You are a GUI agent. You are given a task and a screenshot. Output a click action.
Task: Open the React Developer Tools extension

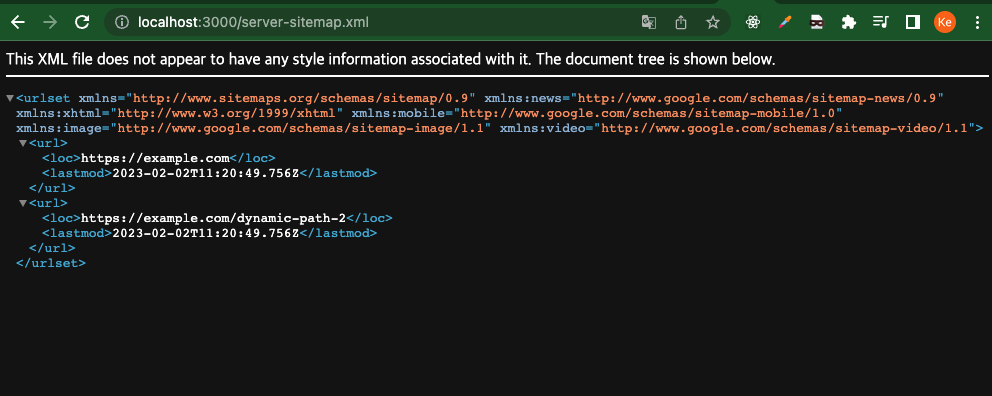coord(752,23)
